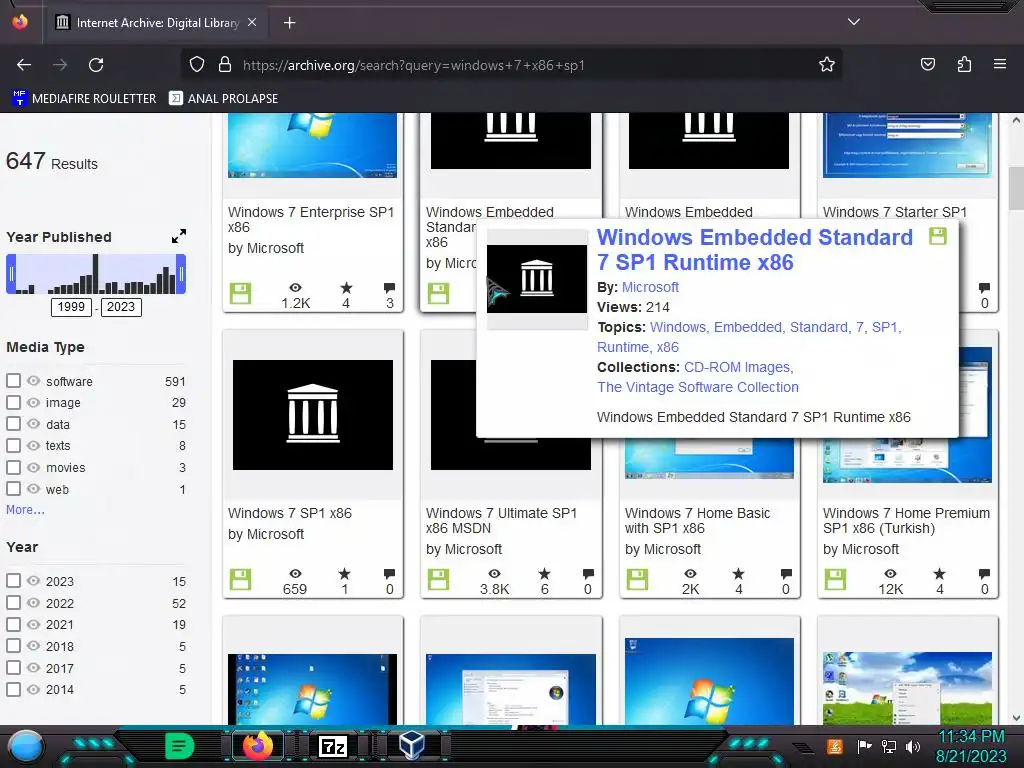This screenshot has width=1024, height=768.
Task: Check the texts media type box
Action: click(13, 445)
